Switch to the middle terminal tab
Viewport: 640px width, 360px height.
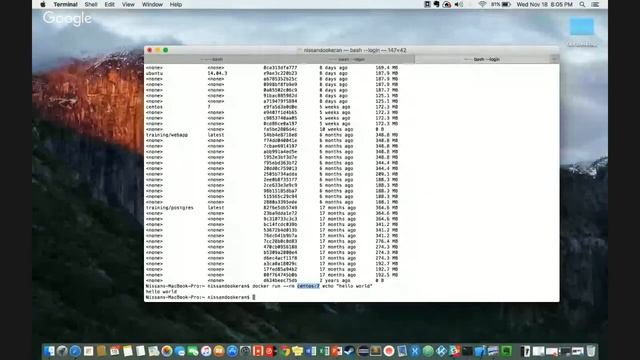347,59
